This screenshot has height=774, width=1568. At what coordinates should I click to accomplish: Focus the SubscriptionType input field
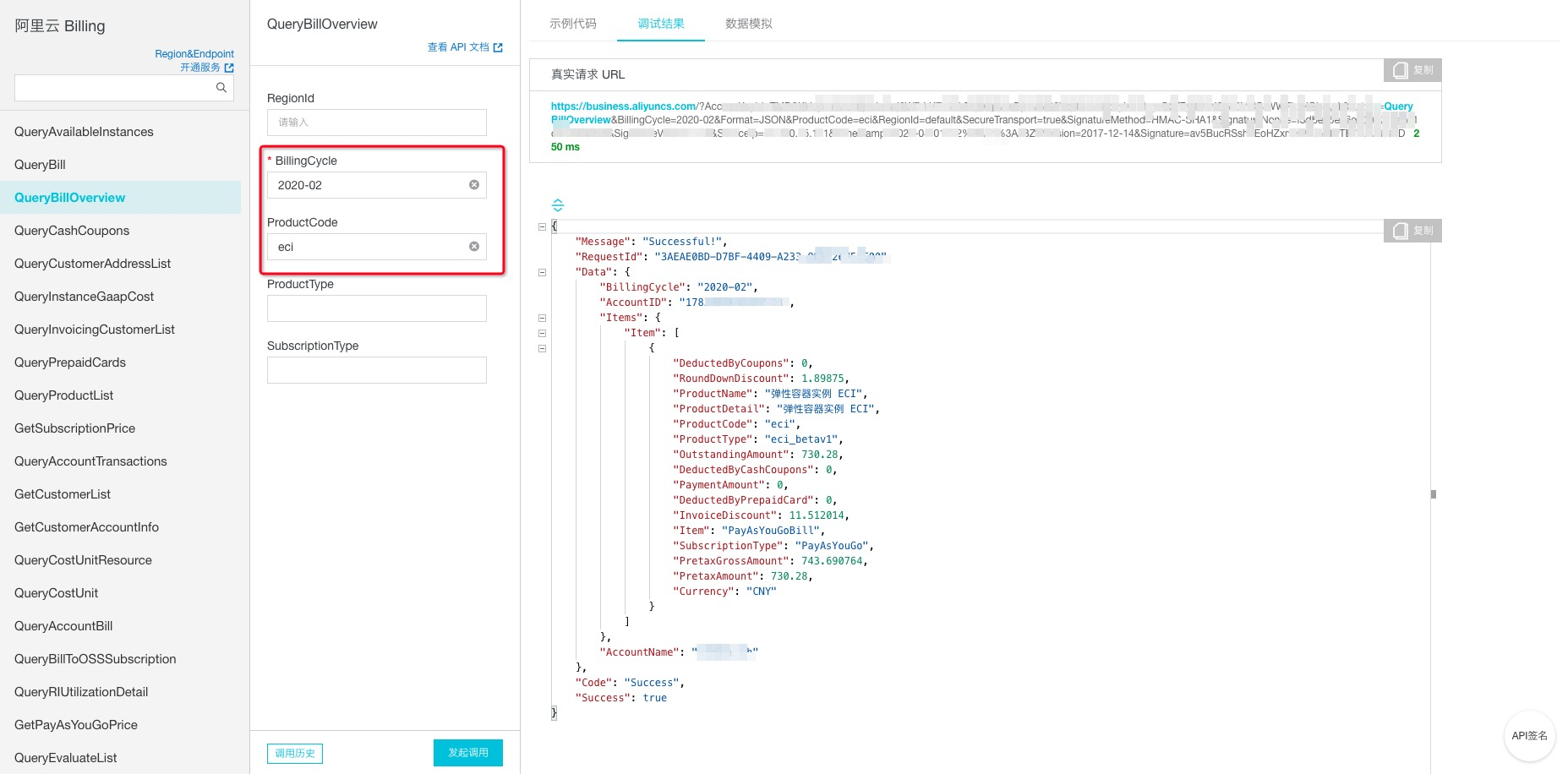[377, 370]
